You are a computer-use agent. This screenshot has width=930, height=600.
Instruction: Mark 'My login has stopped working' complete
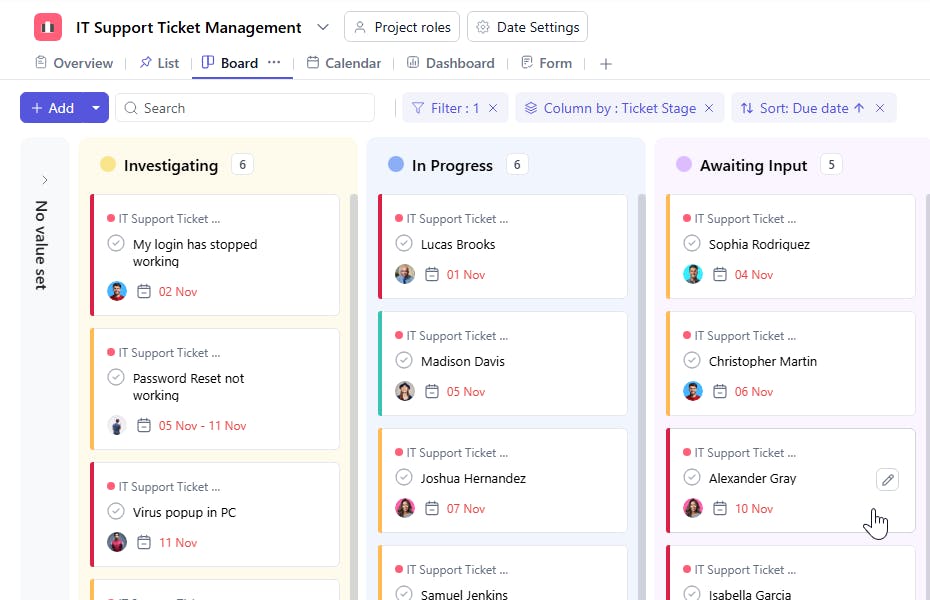[116, 243]
